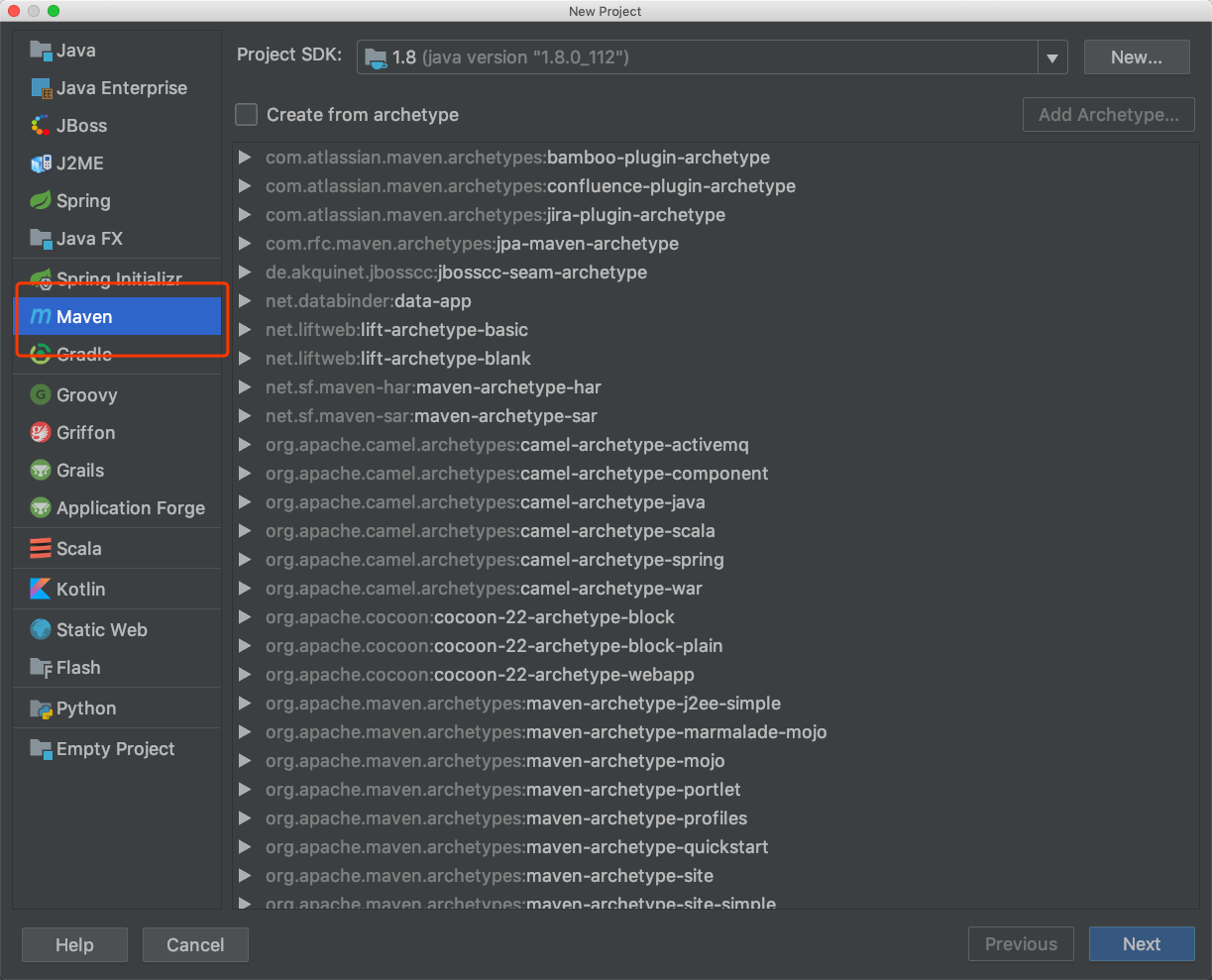Select camel-archetype-scala entry

pos(491,531)
